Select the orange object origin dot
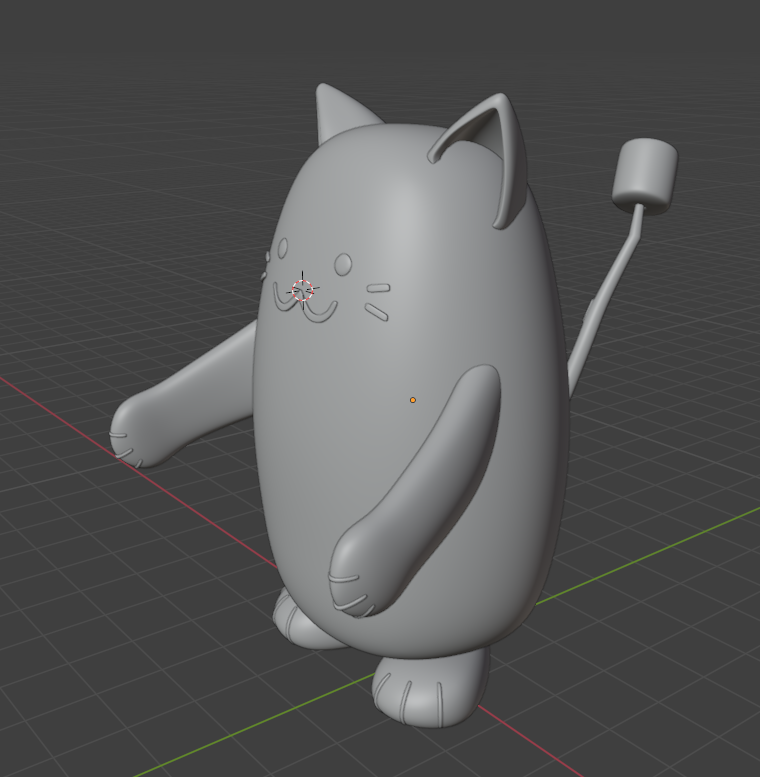The width and height of the screenshot is (760, 777). (413, 400)
